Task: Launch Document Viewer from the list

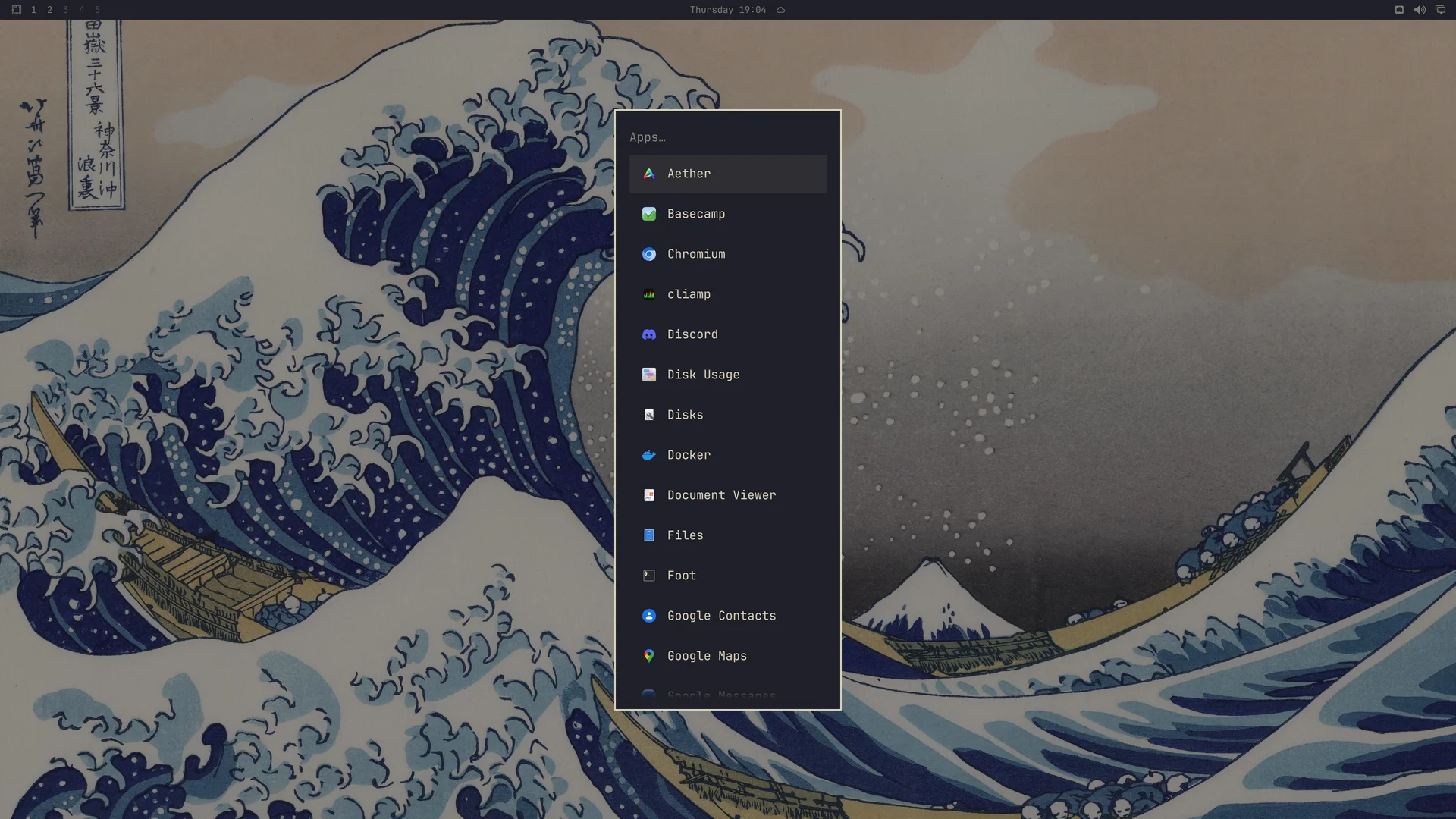Action: tap(728, 495)
